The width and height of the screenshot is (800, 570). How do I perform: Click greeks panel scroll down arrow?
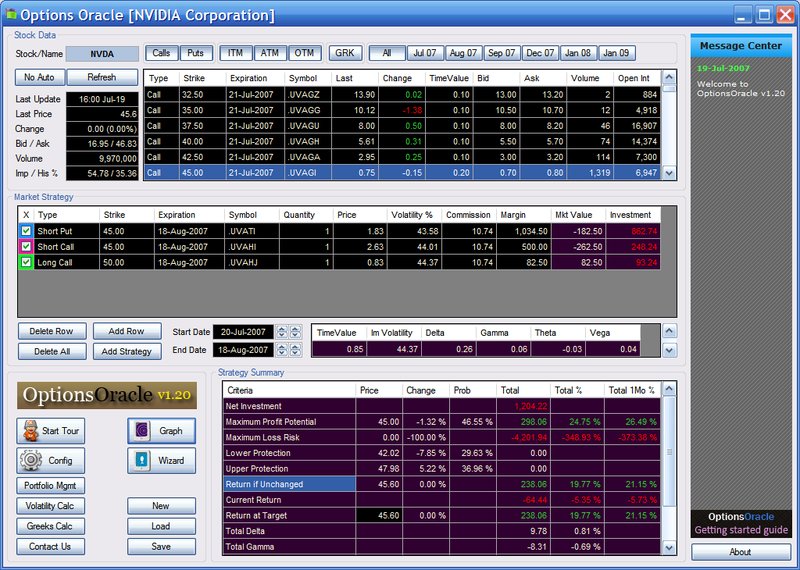[669, 350]
